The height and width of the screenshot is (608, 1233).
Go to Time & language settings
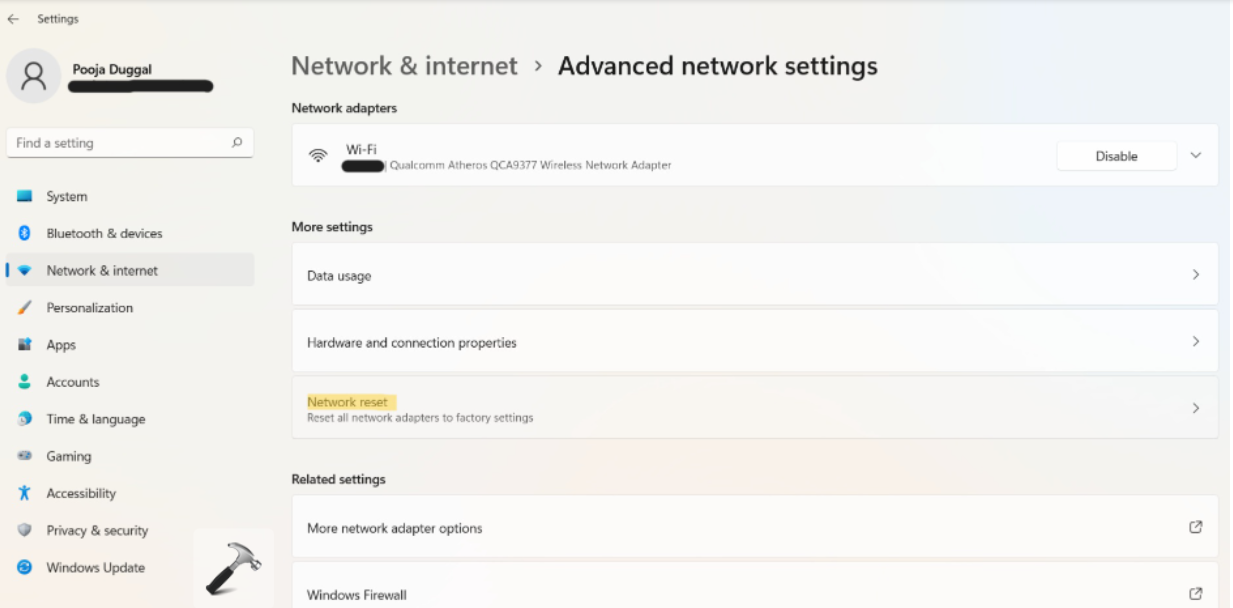(95, 419)
